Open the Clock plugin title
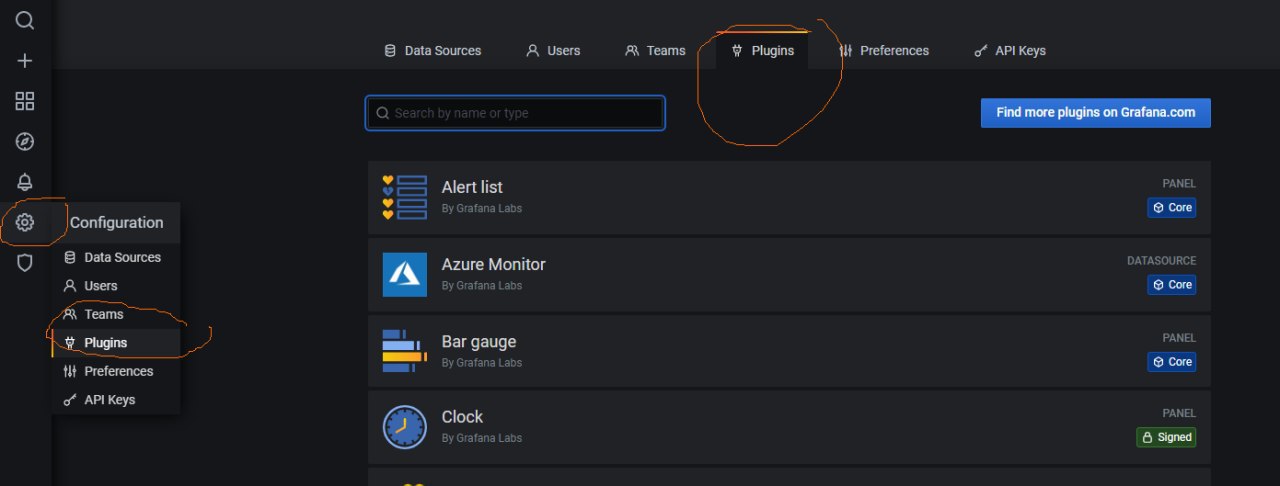Screen dimensions: 1280x486 (462, 417)
